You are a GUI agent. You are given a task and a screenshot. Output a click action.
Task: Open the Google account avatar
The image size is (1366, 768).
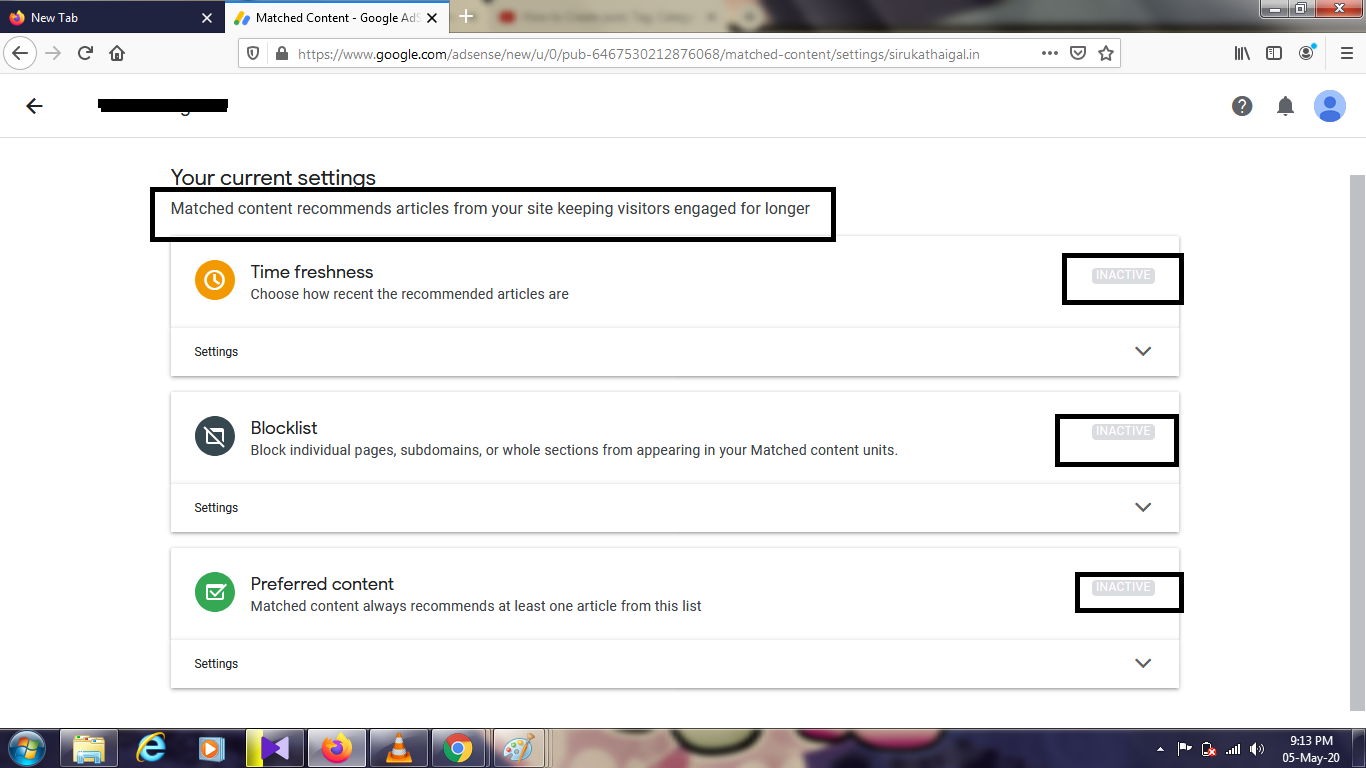coord(1330,106)
